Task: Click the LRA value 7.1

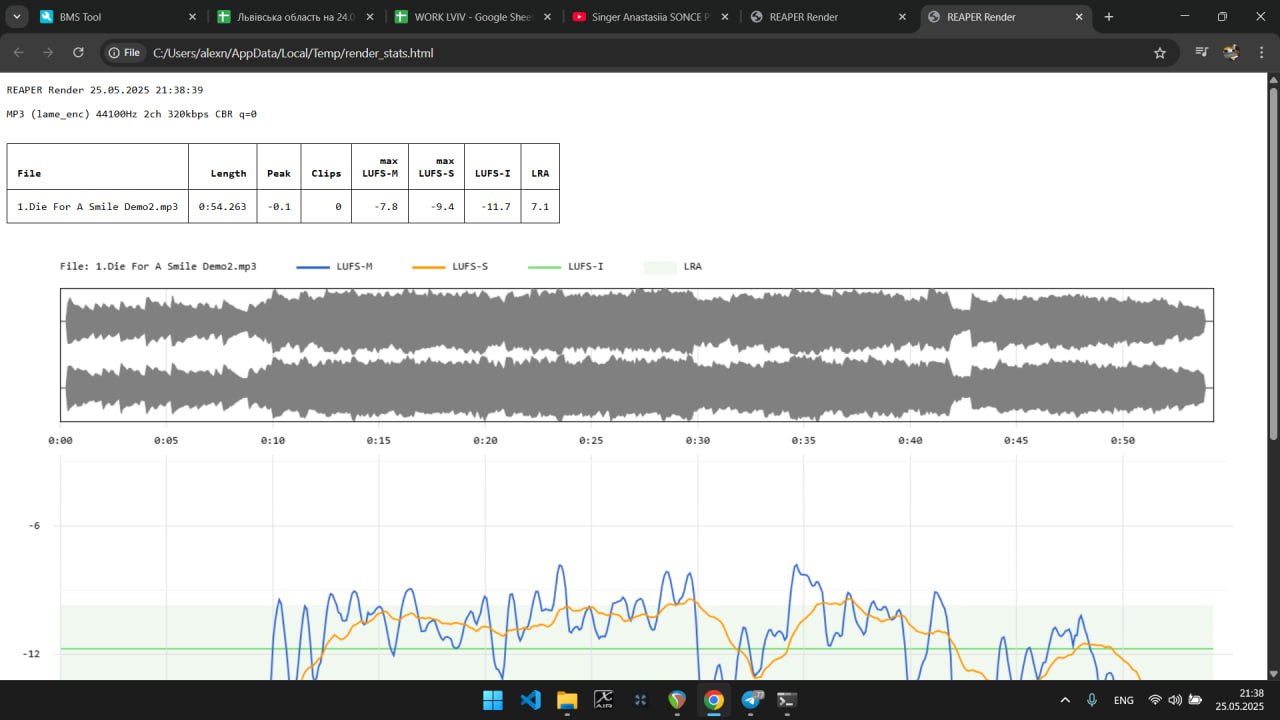Action: point(540,207)
